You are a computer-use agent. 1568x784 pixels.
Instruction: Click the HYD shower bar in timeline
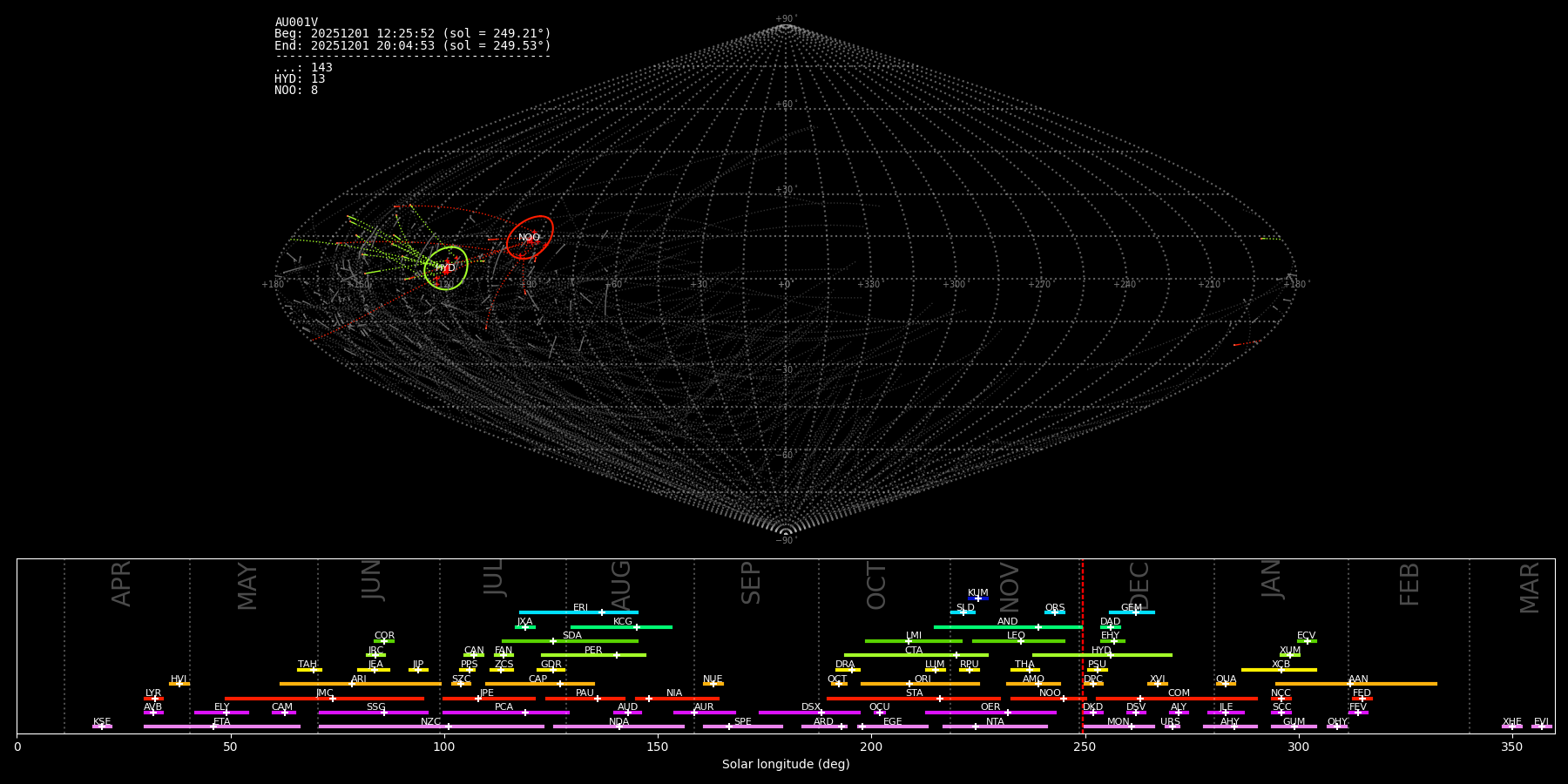(1102, 655)
